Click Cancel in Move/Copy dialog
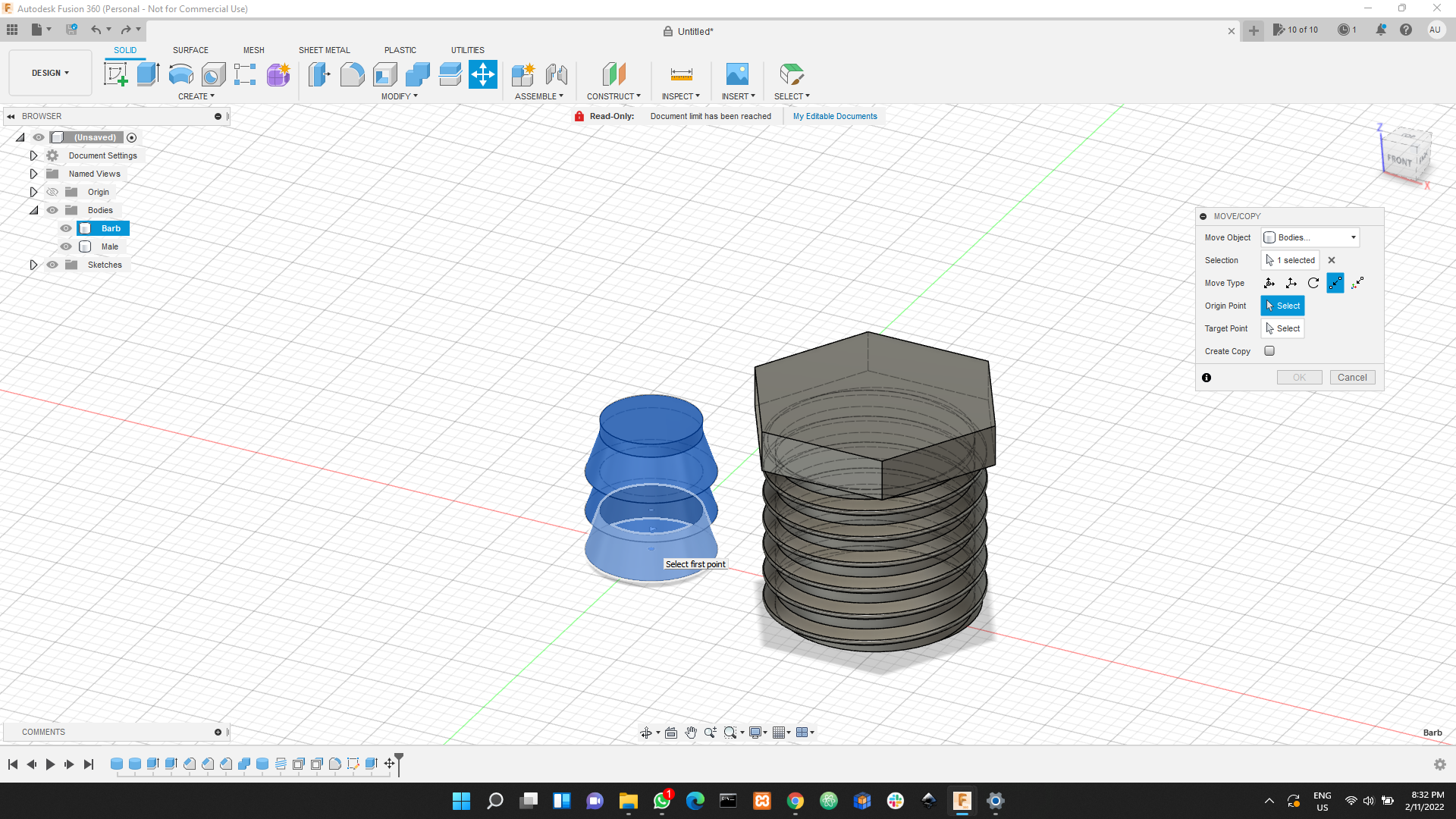 tap(1351, 378)
